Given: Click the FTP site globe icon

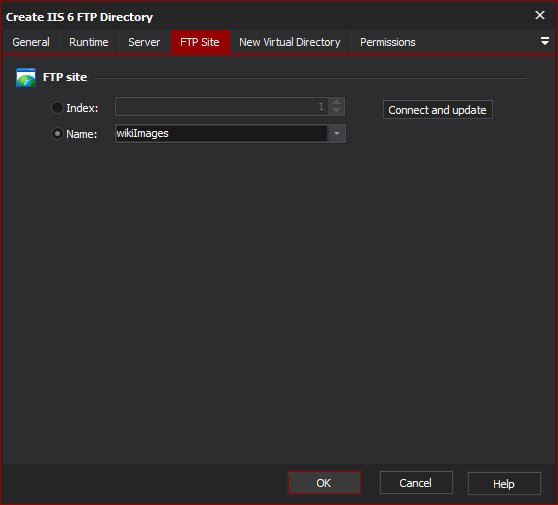Looking at the screenshot, I should tap(26, 78).
